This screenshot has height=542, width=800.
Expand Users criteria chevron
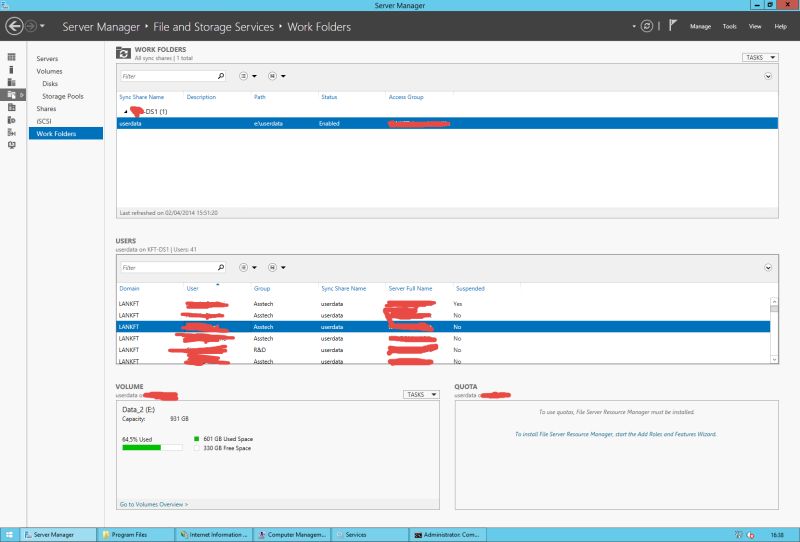[768, 267]
